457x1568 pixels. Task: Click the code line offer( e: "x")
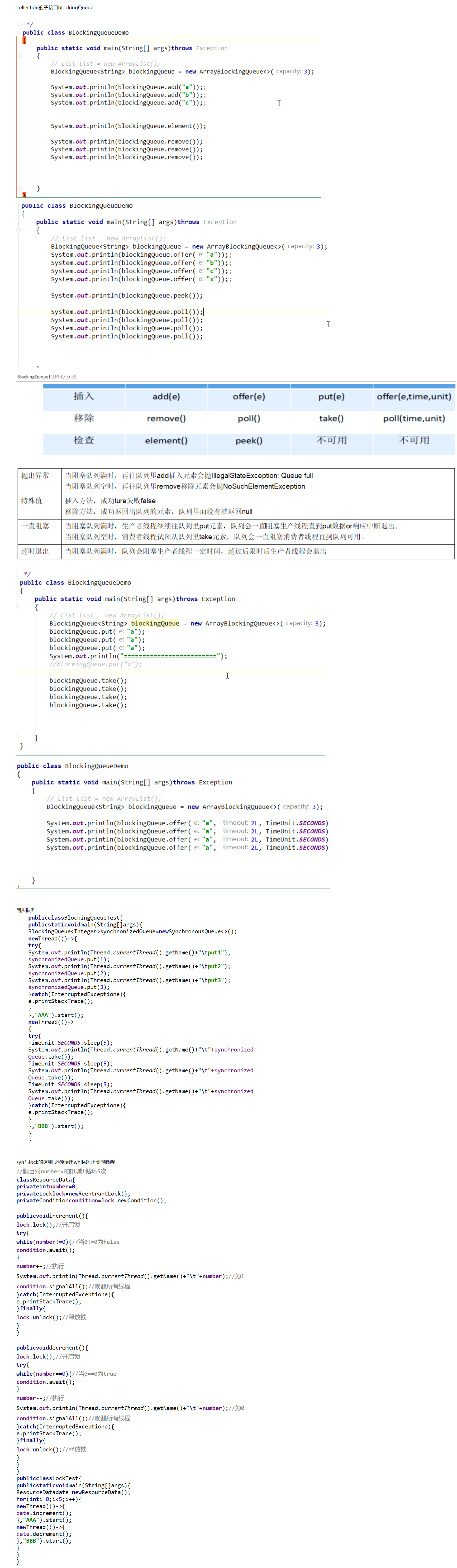point(141,279)
